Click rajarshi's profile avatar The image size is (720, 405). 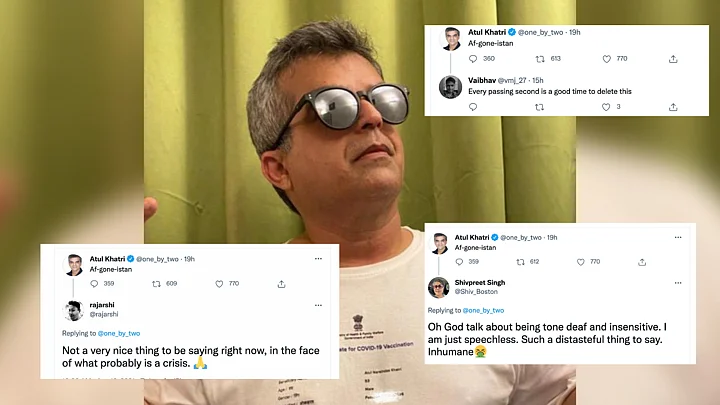coord(73,310)
